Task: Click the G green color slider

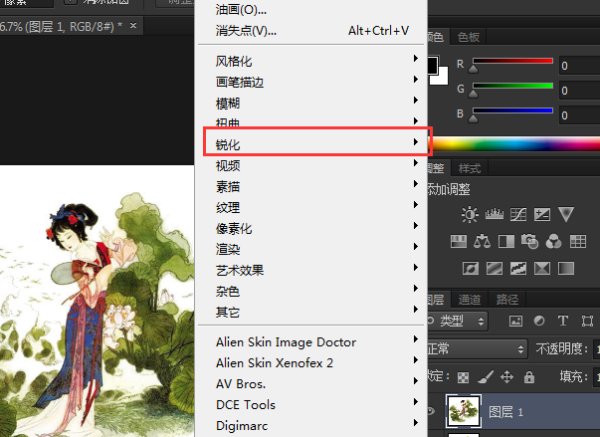Action: point(513,86)
